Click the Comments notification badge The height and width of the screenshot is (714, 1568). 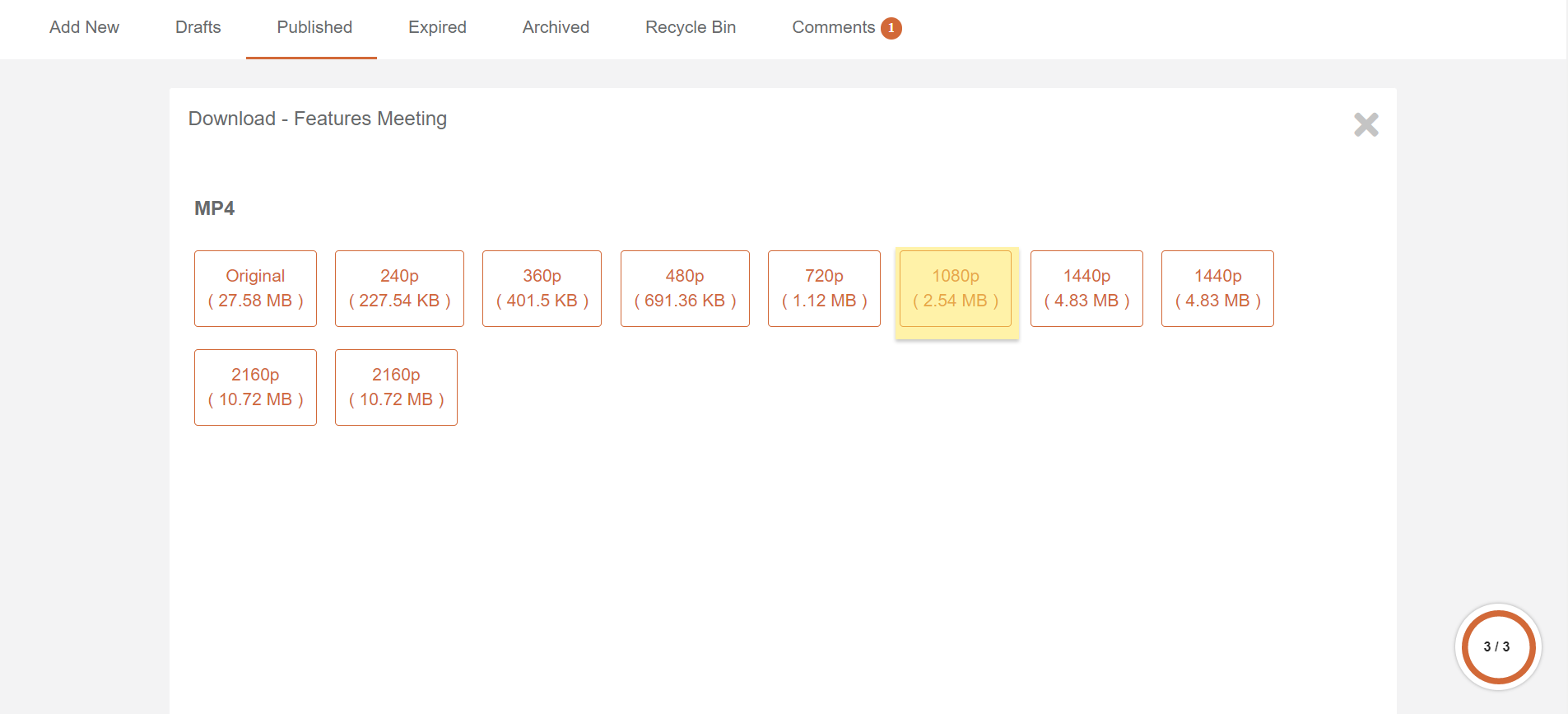coord(891,28)
